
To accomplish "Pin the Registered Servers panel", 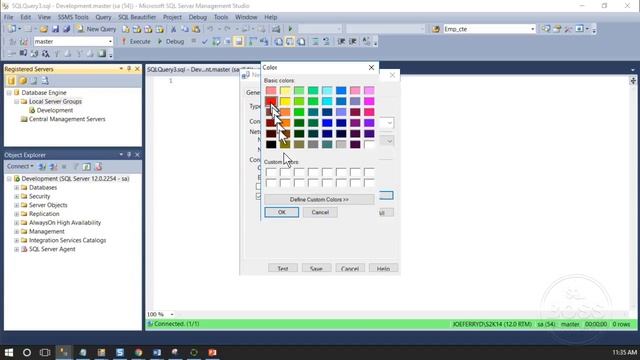I will 129,69.
